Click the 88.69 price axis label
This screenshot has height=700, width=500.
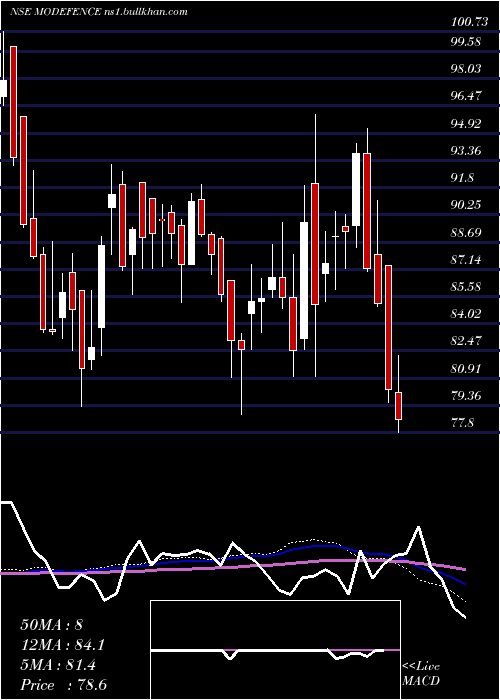click(467, 233)
